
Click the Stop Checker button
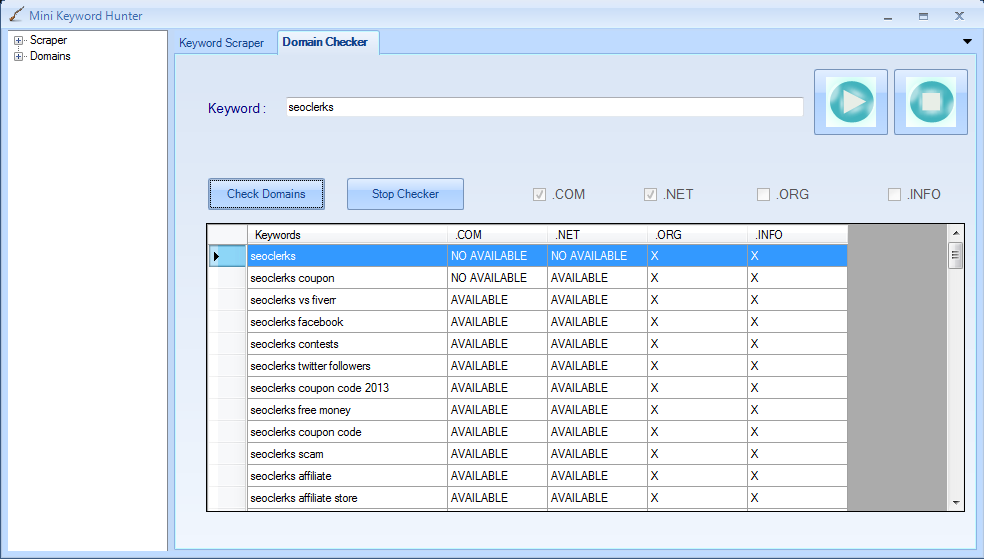405,194
